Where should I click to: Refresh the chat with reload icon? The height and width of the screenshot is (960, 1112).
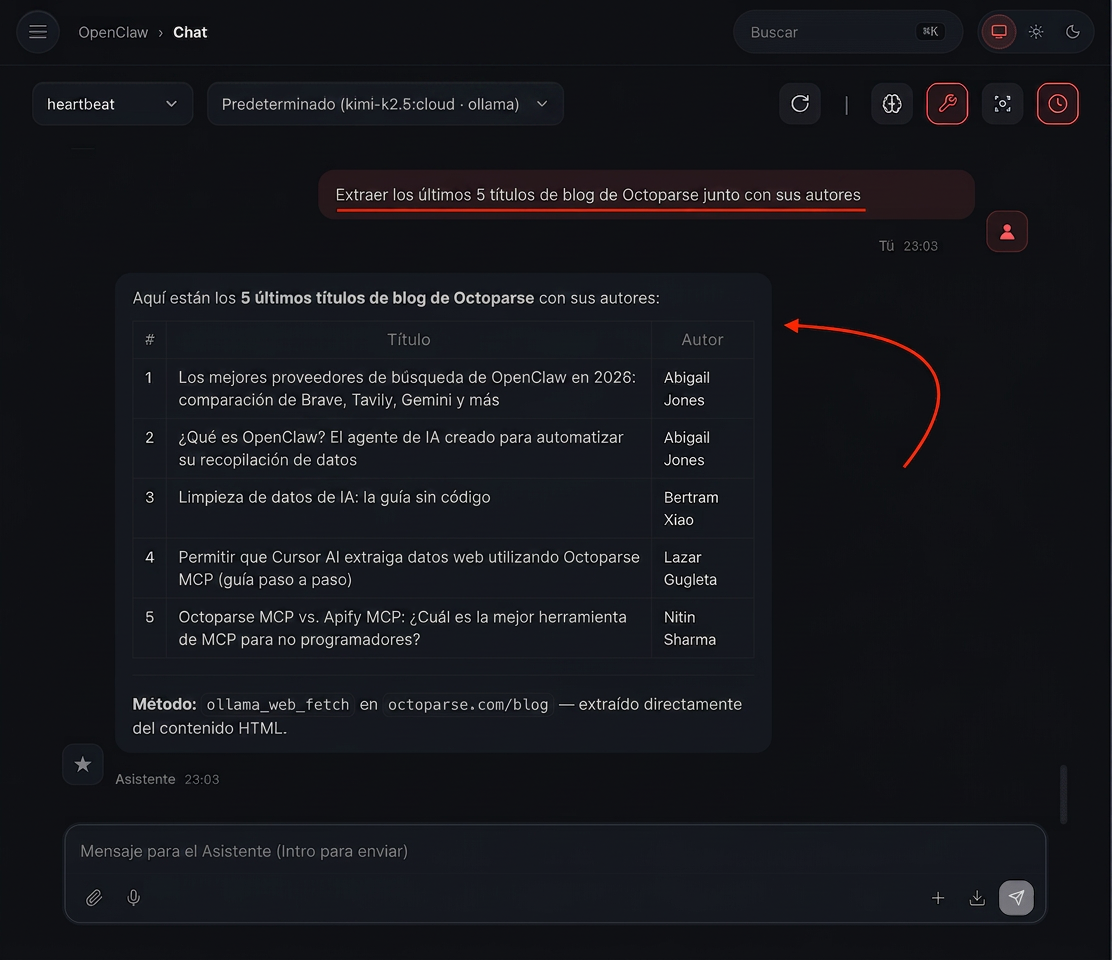click(x=800, y=104)
